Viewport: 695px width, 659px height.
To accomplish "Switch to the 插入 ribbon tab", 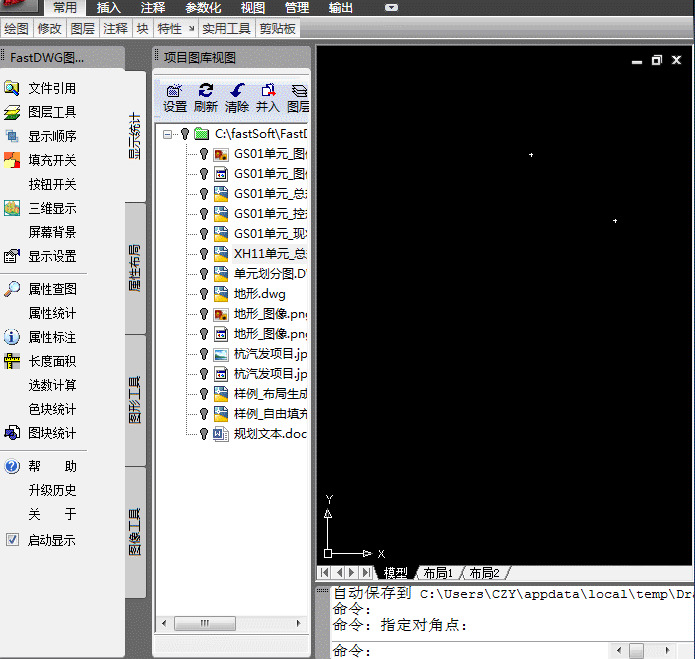I will (x=109, y=8).
